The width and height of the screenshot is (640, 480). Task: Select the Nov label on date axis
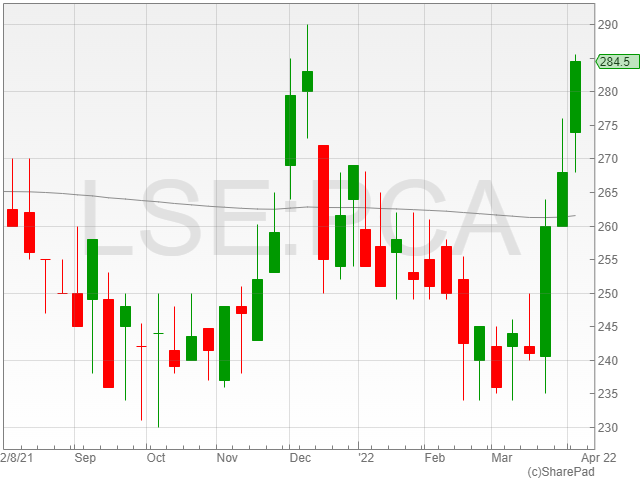(227, 457)
